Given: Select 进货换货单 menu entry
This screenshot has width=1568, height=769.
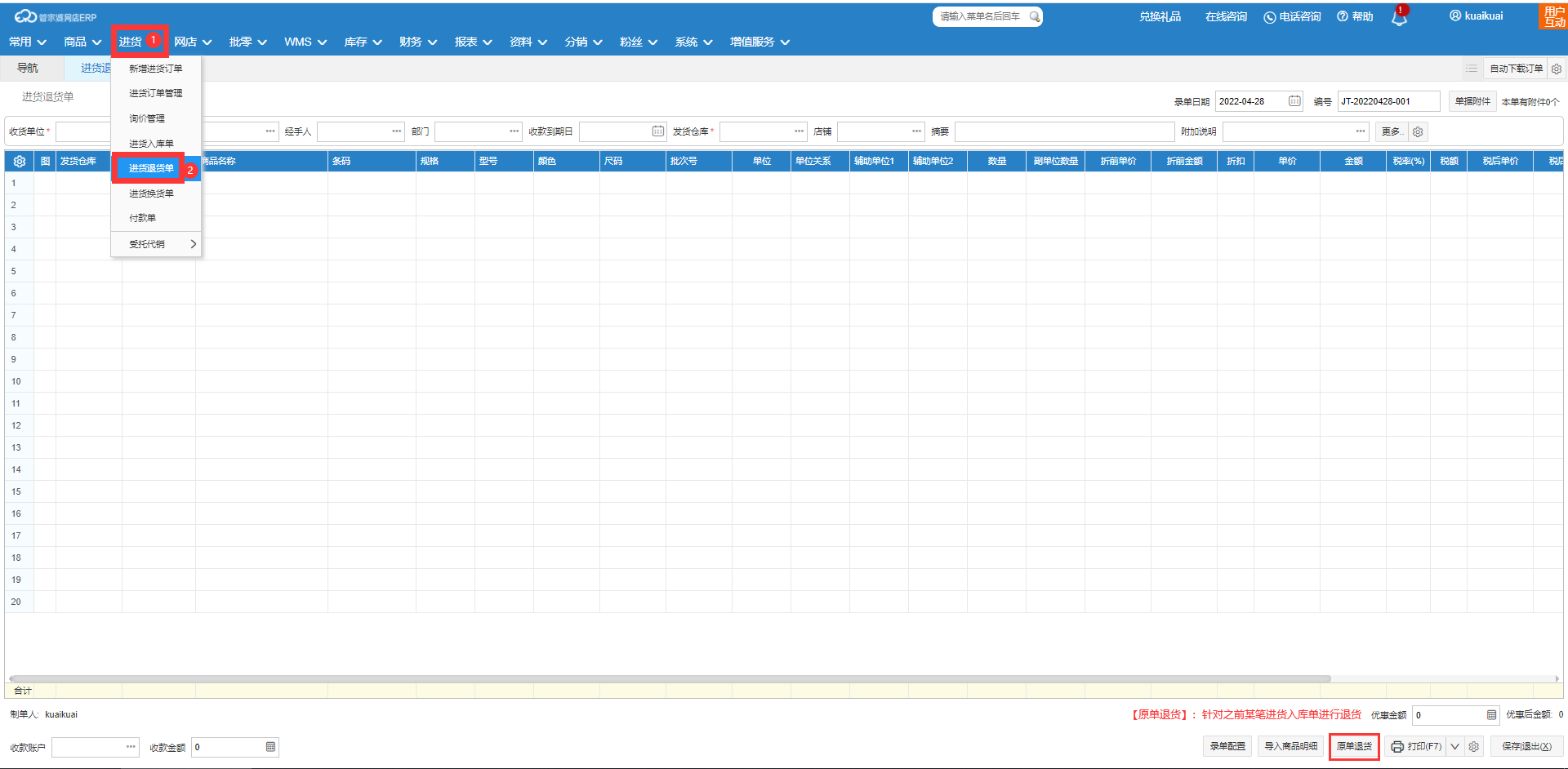Looking at the screenshot, I should [x=156, y=193].
